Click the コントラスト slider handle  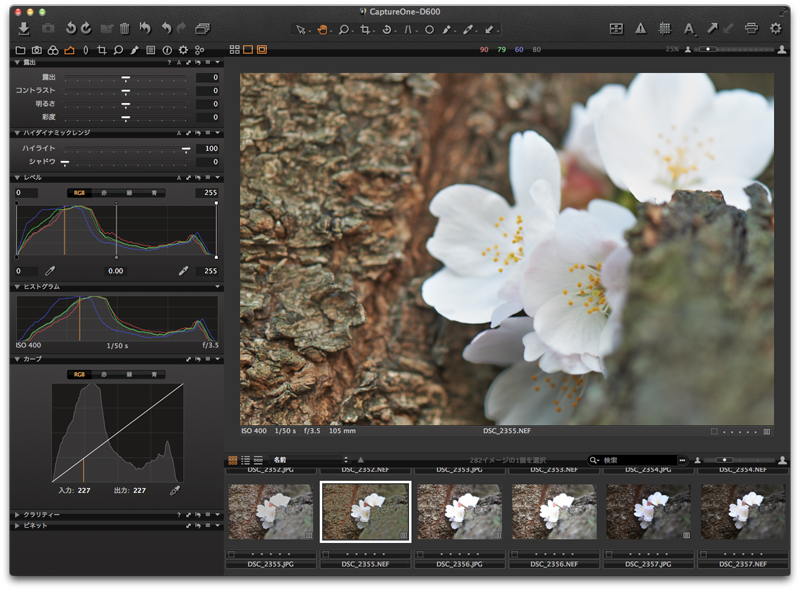click(x=126, y=91)
